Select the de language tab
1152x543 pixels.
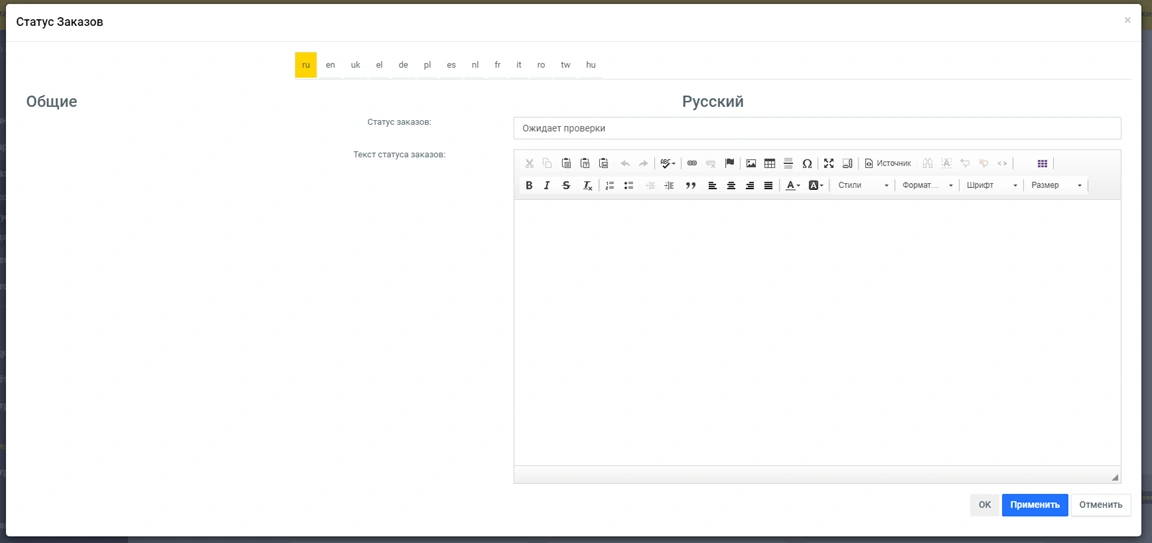pyautogui.click(x=403, y=65)
